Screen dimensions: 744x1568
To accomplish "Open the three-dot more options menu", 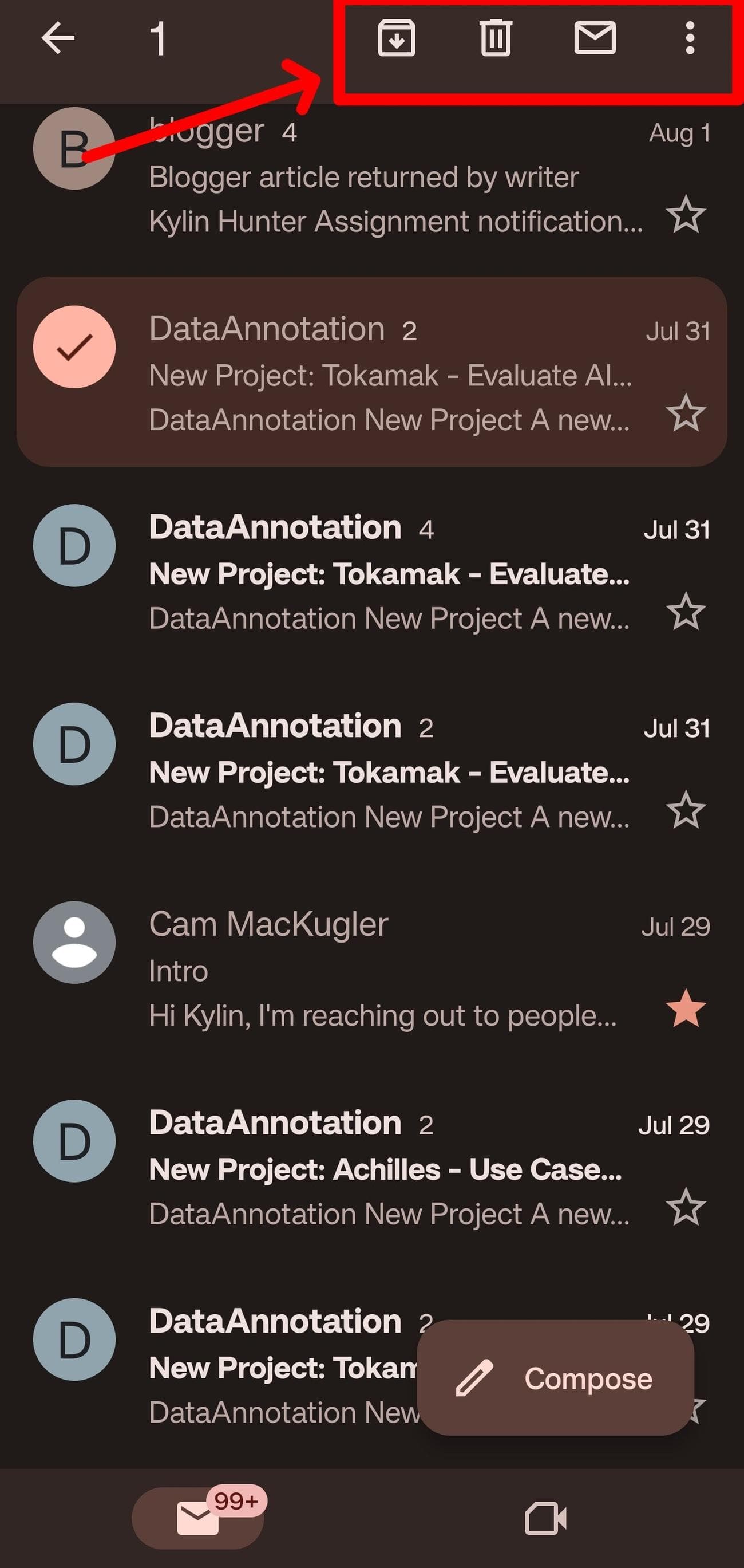I will pos(689,38).
